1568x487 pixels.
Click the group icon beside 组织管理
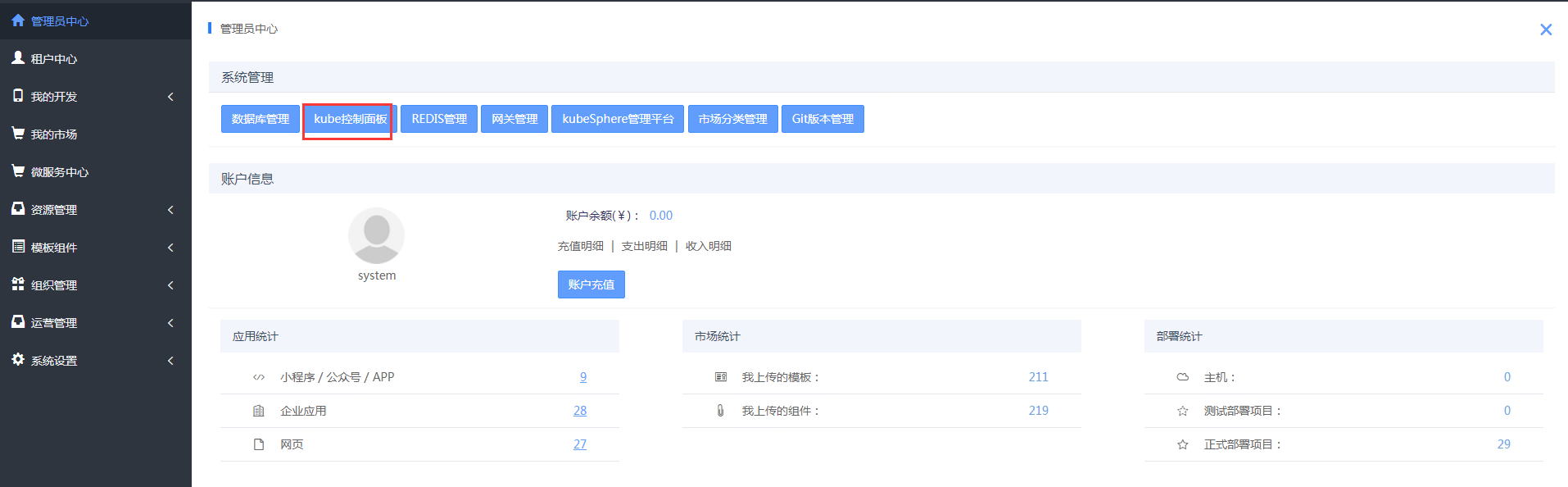click(18, 284)
